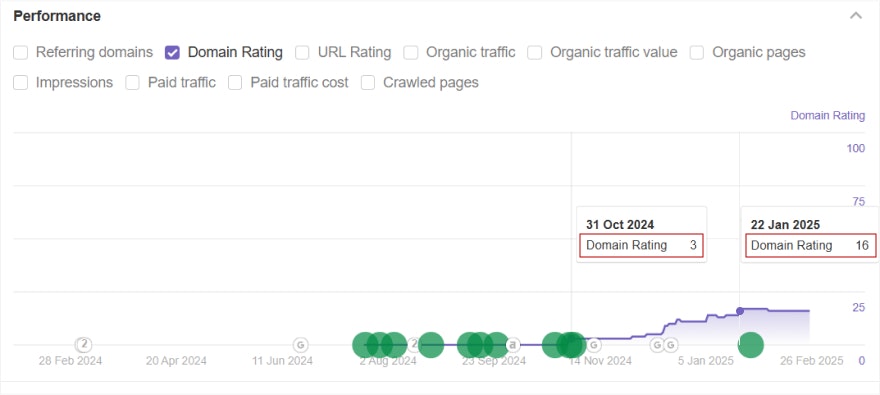Viewport: 880px width, 395px height.
Task: Click the left of the two adjacent G markers
Action: pos(657,345)
